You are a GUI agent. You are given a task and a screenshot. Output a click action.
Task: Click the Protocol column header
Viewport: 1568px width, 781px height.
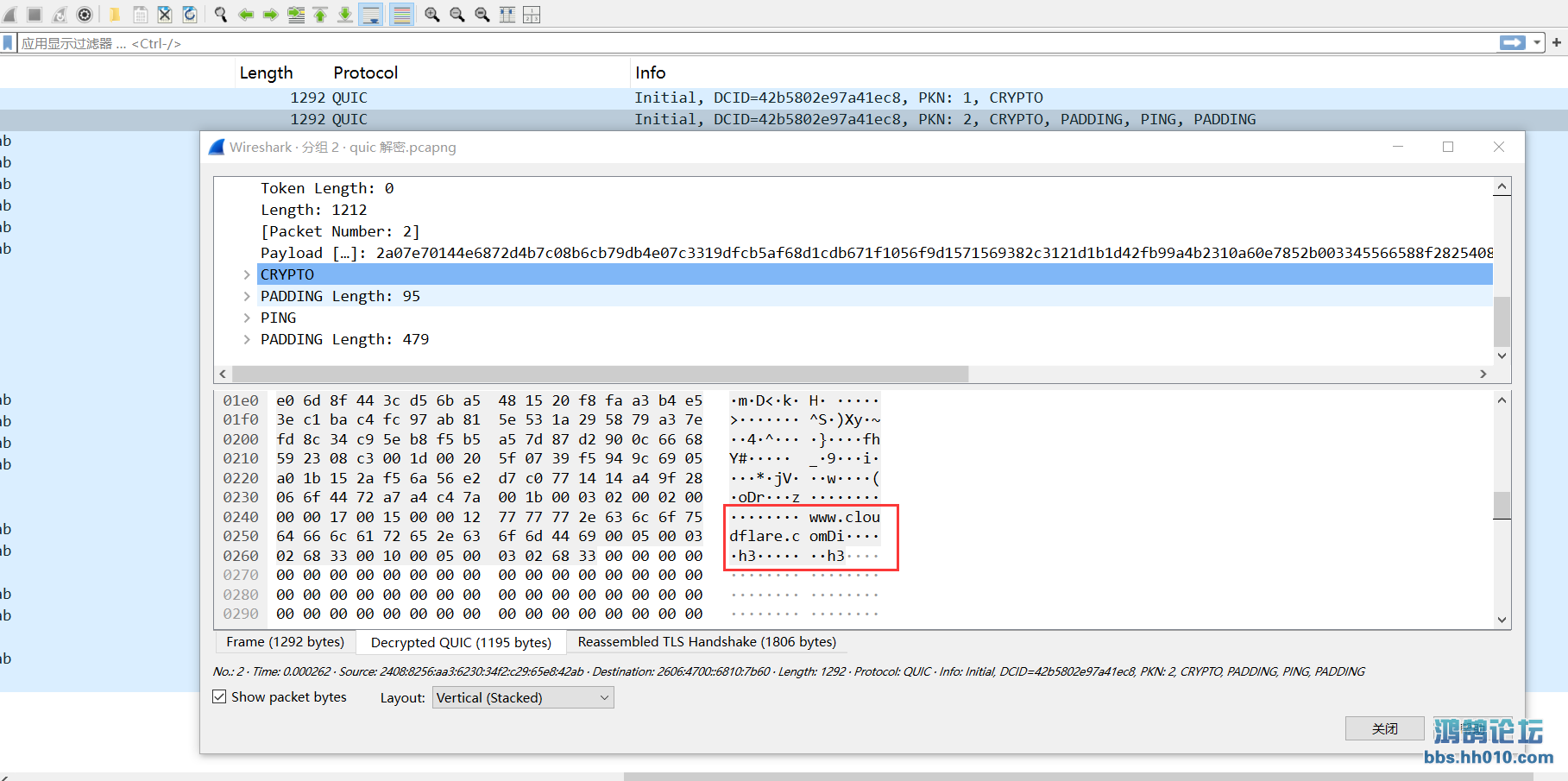pyautogui.click(x=366, y=72)
